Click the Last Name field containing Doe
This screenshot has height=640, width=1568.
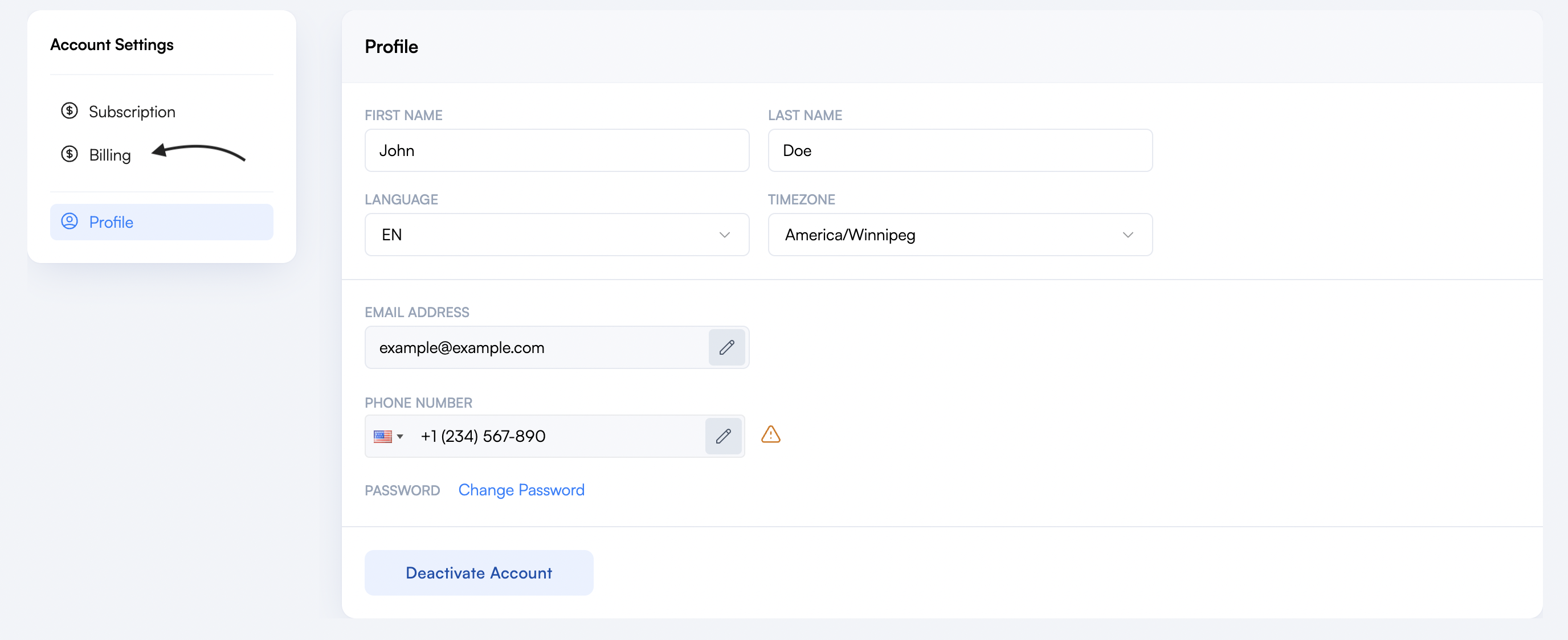pos(960,150)
